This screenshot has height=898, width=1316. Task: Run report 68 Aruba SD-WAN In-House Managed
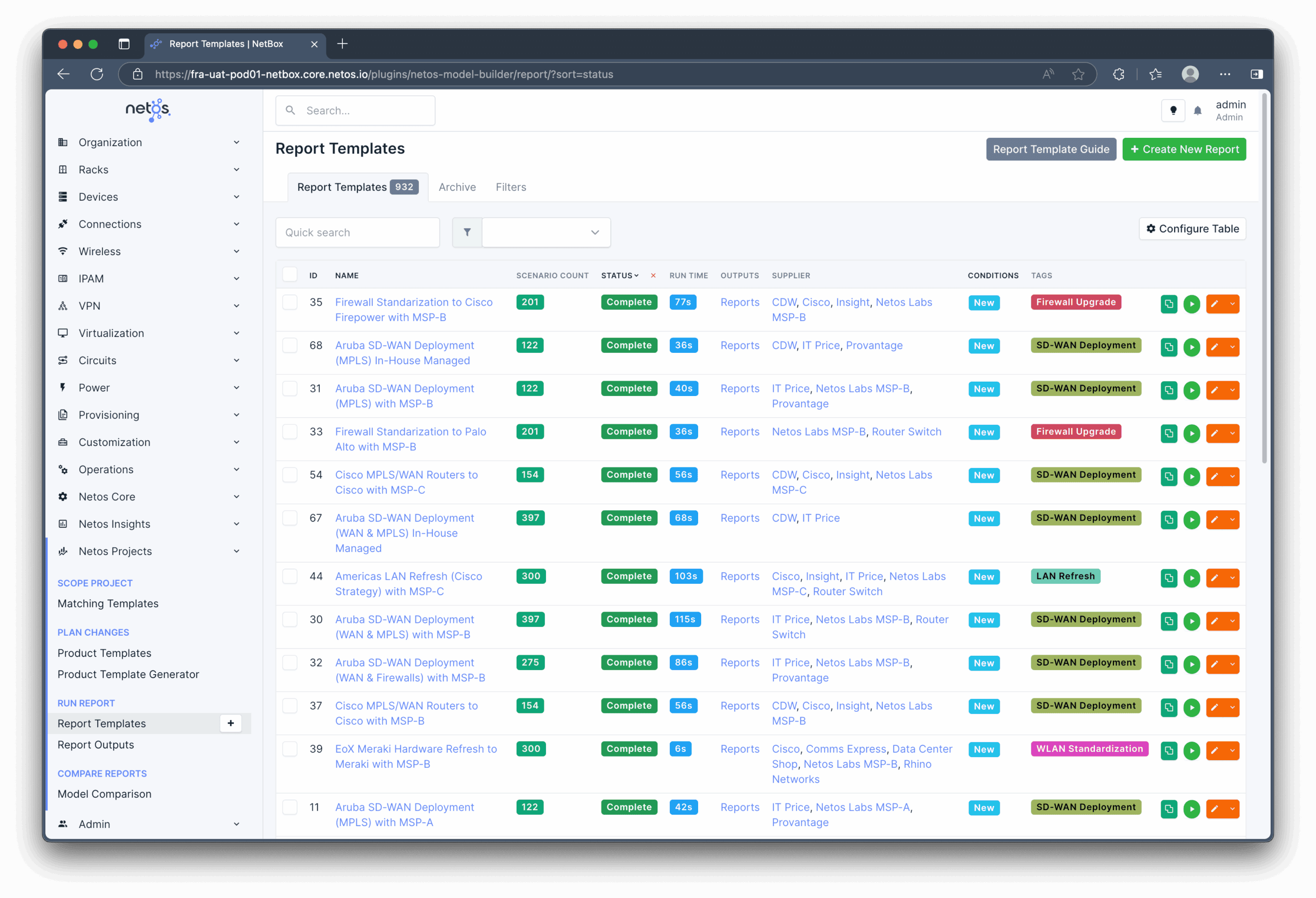pyautogui.click(x=1192, y=347)
